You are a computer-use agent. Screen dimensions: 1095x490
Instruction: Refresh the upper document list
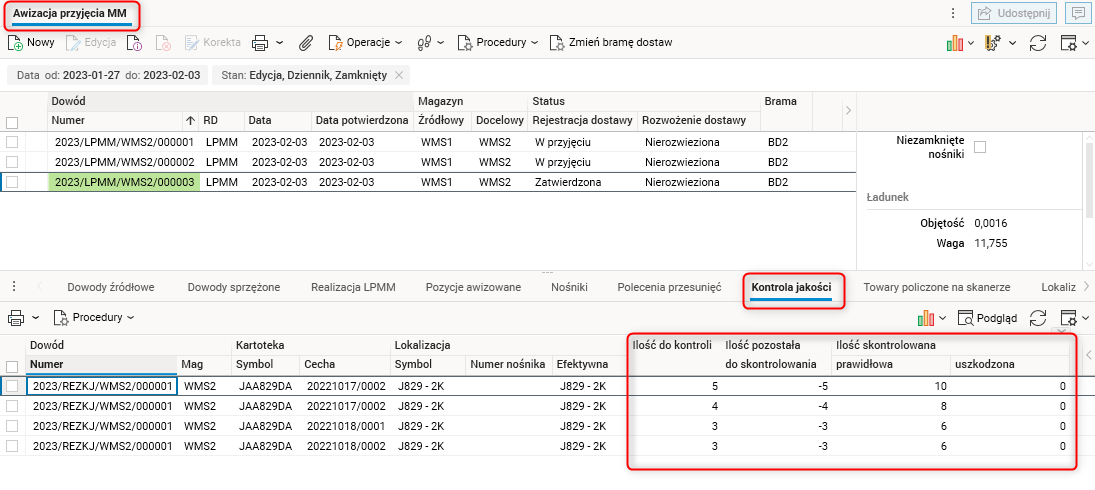click(1037, 43)
